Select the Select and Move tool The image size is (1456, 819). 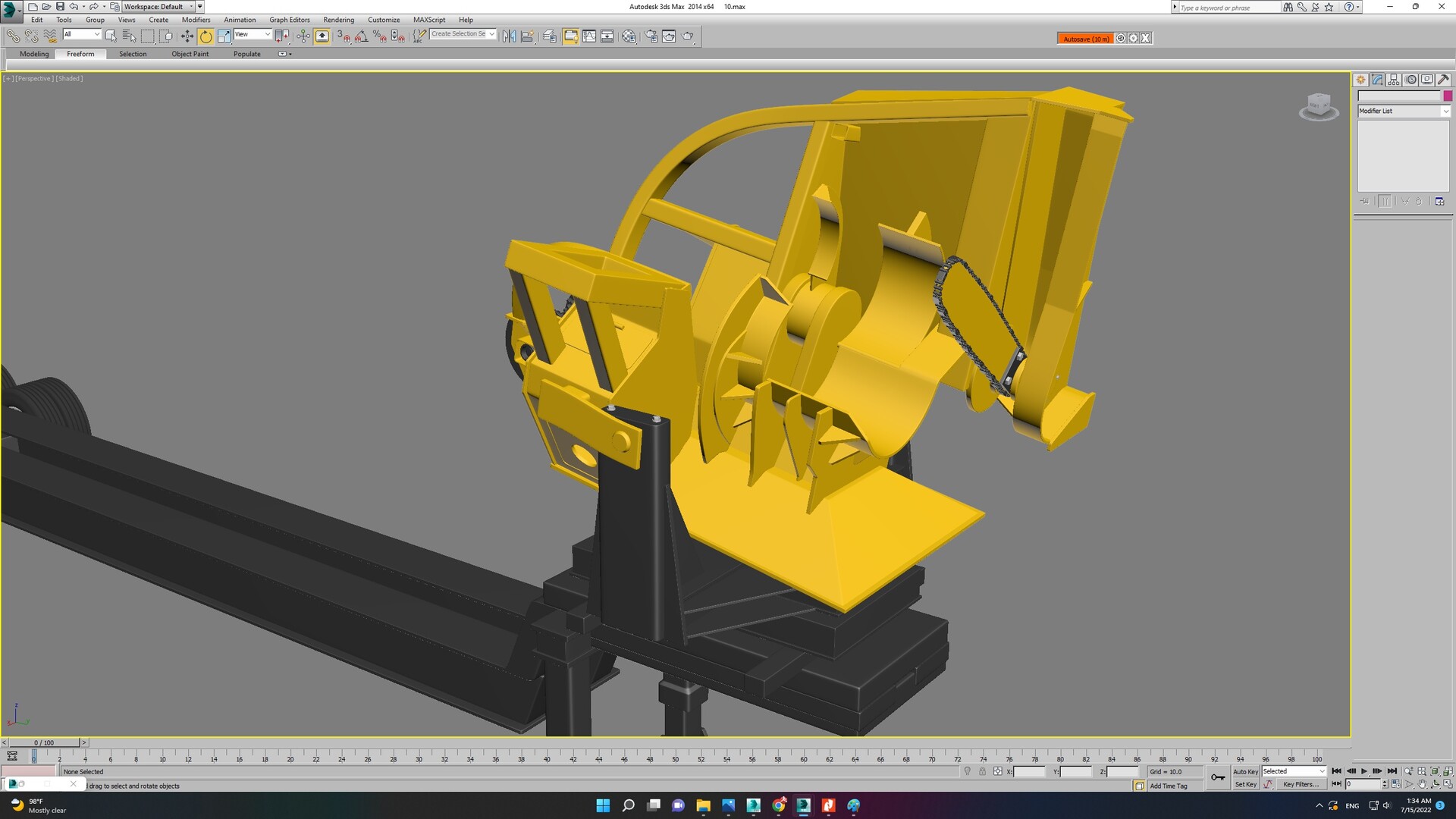186,36
